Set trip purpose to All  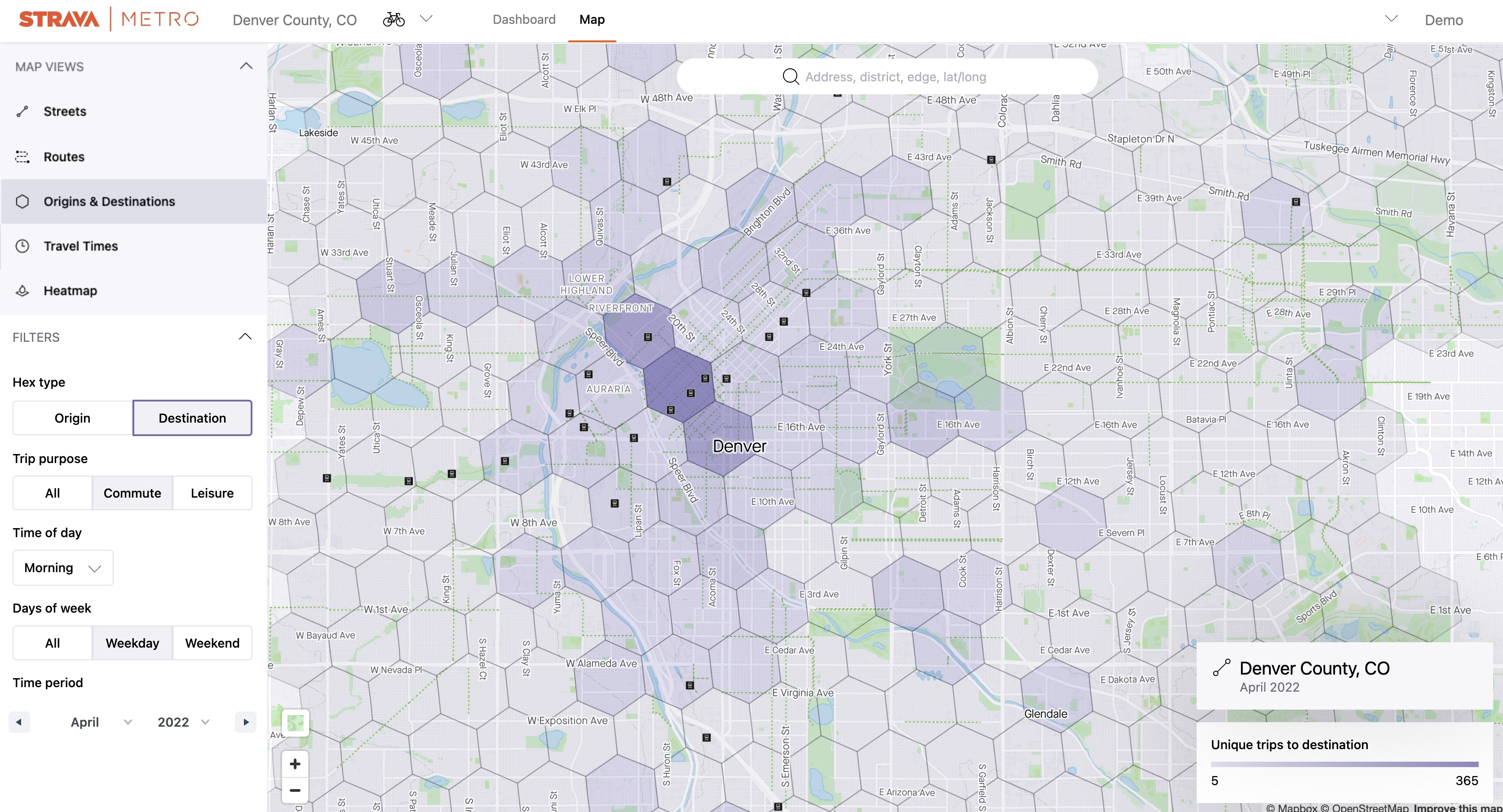[x=53, y=493]
